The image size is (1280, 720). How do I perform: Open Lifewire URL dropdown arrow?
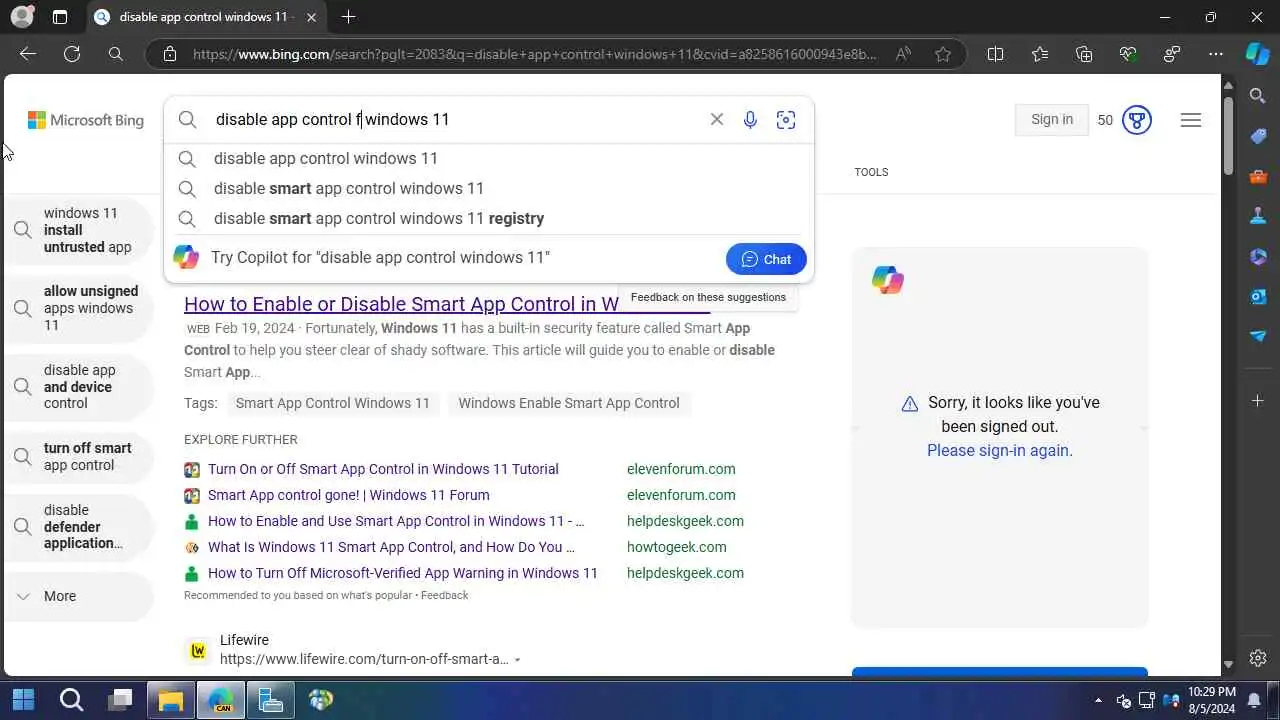click(517, 660)
